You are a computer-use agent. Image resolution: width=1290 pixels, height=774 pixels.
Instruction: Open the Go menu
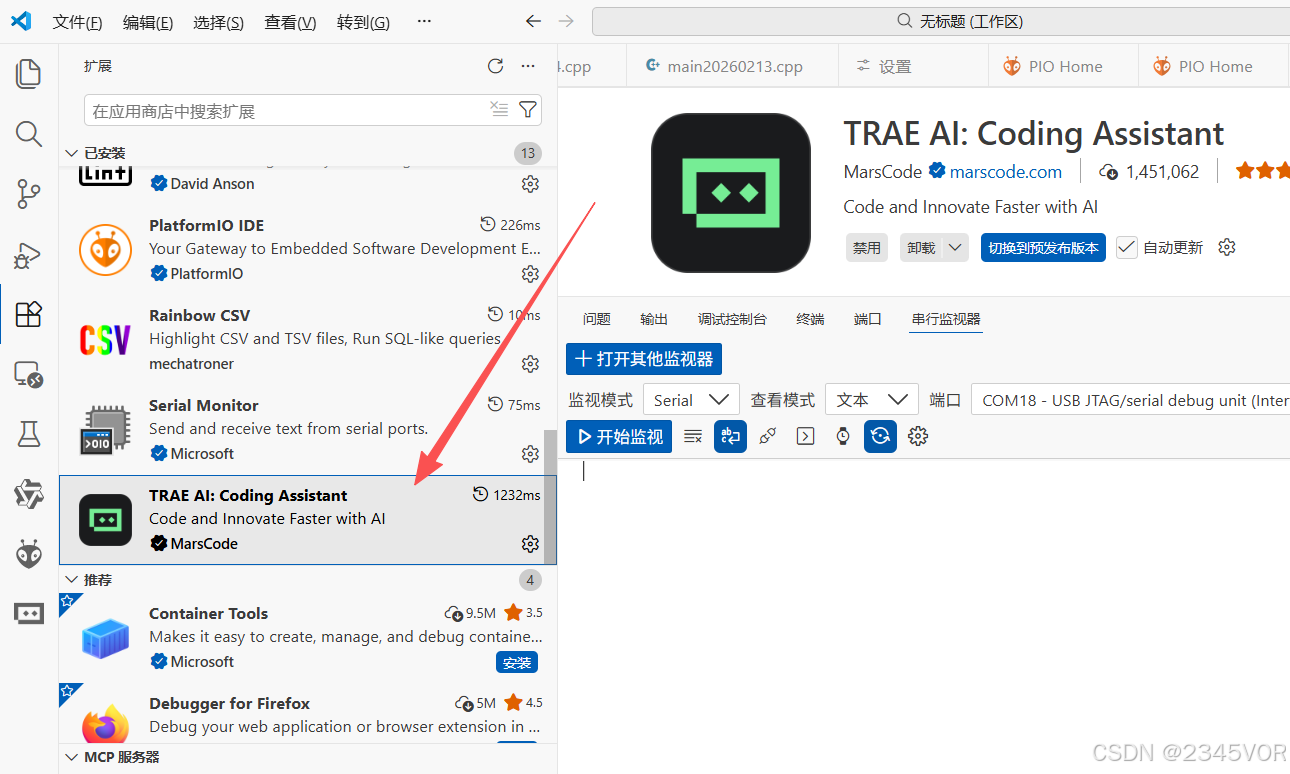click(363, 22)
